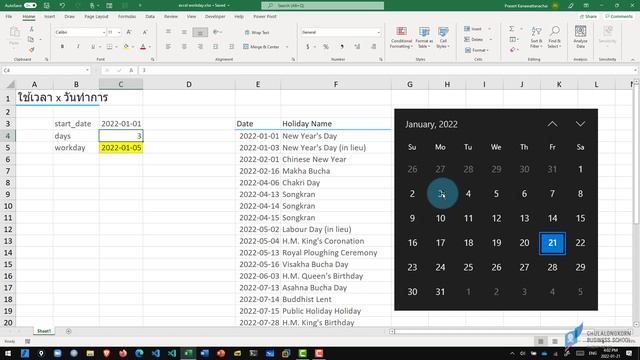The height and width of the screenshot is (360, 640).
Task: Switch to the Formulas tab
Action: (x=127, y=17)
